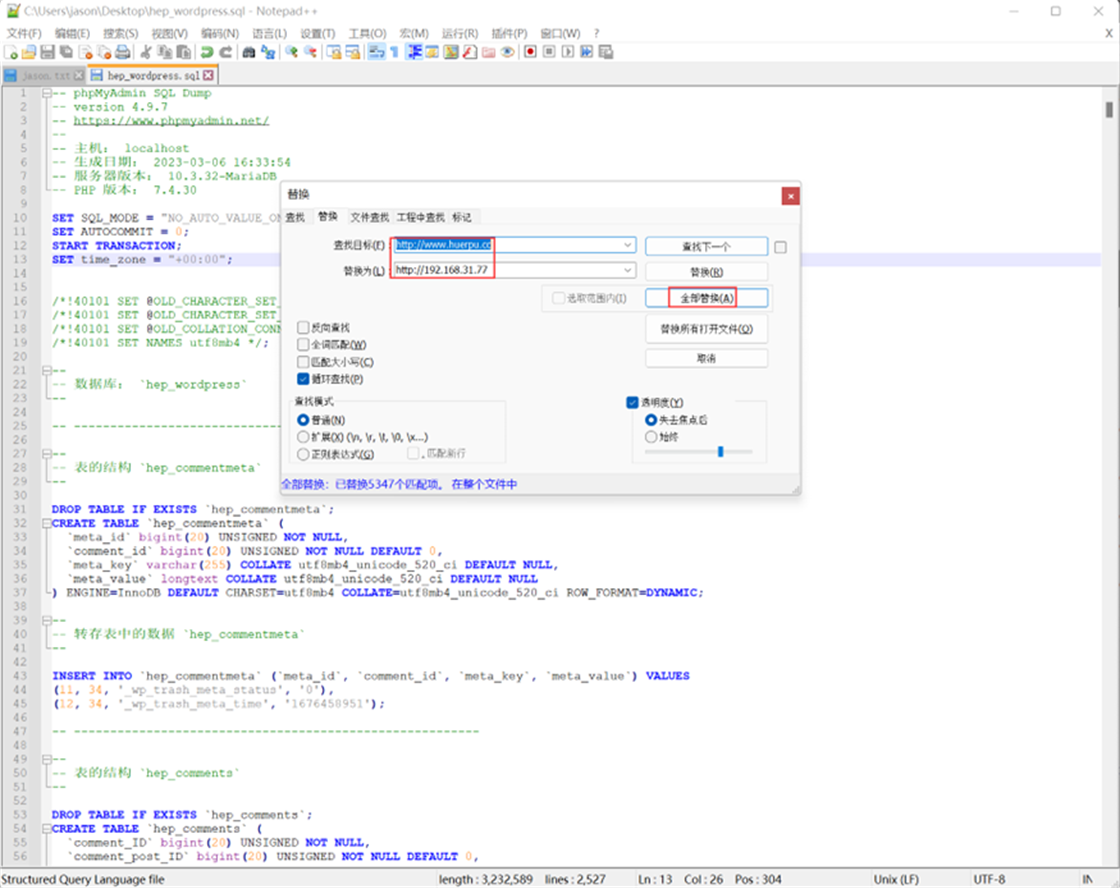Toggle Word Wrap toolbar icon
The image size is (1120, 888).
[376, 52]
